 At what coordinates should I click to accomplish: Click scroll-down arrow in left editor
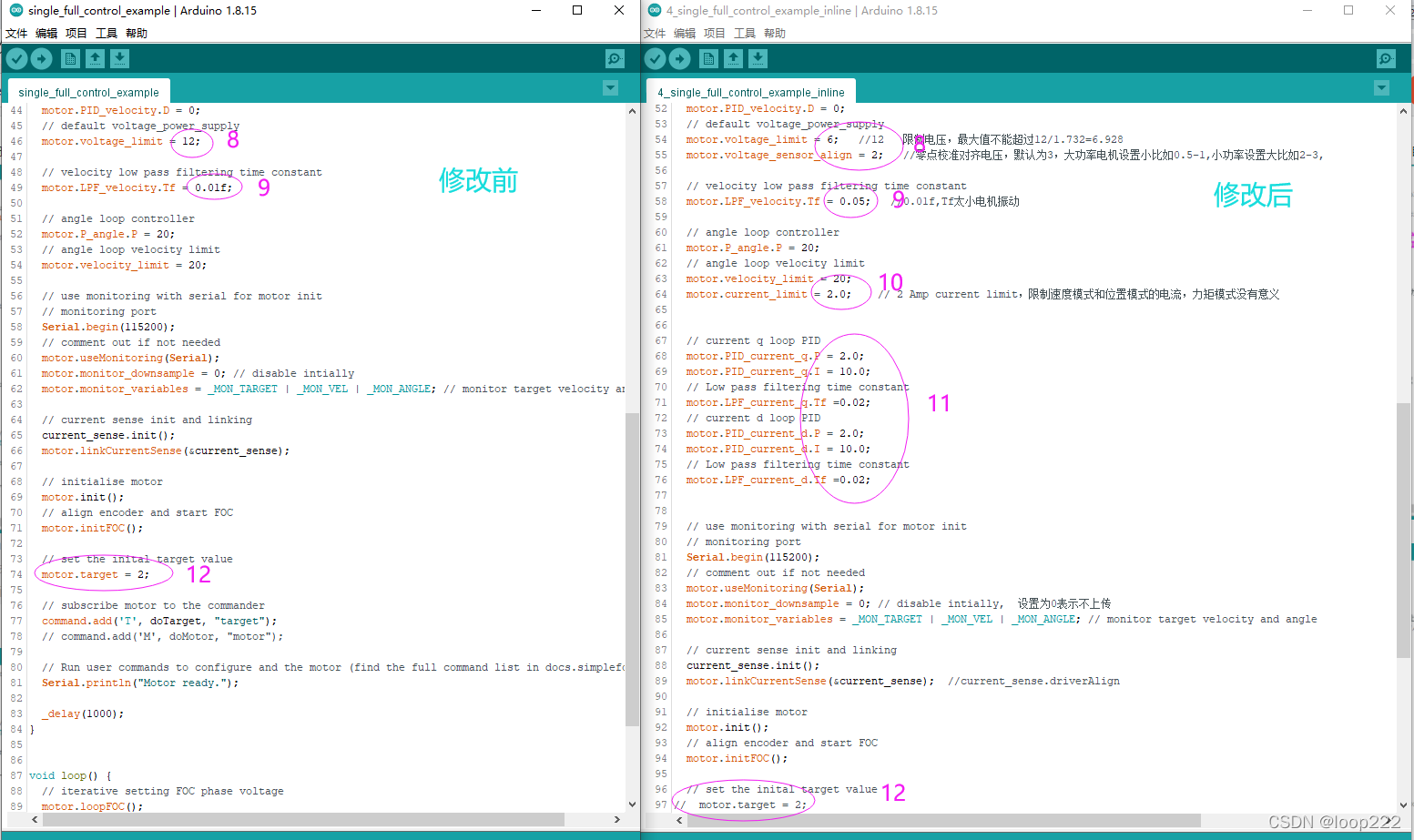coord(632,805)
